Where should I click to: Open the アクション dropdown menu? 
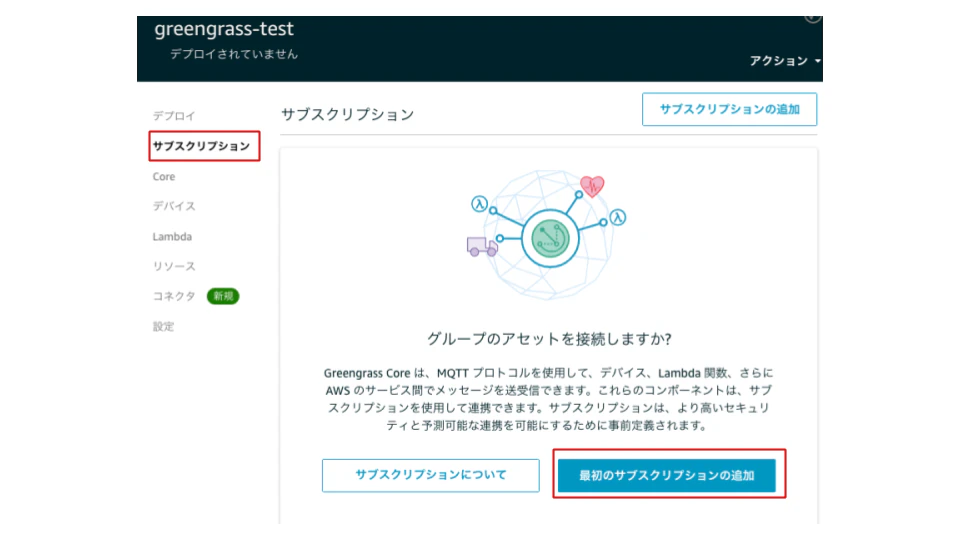tap(785, 61)
